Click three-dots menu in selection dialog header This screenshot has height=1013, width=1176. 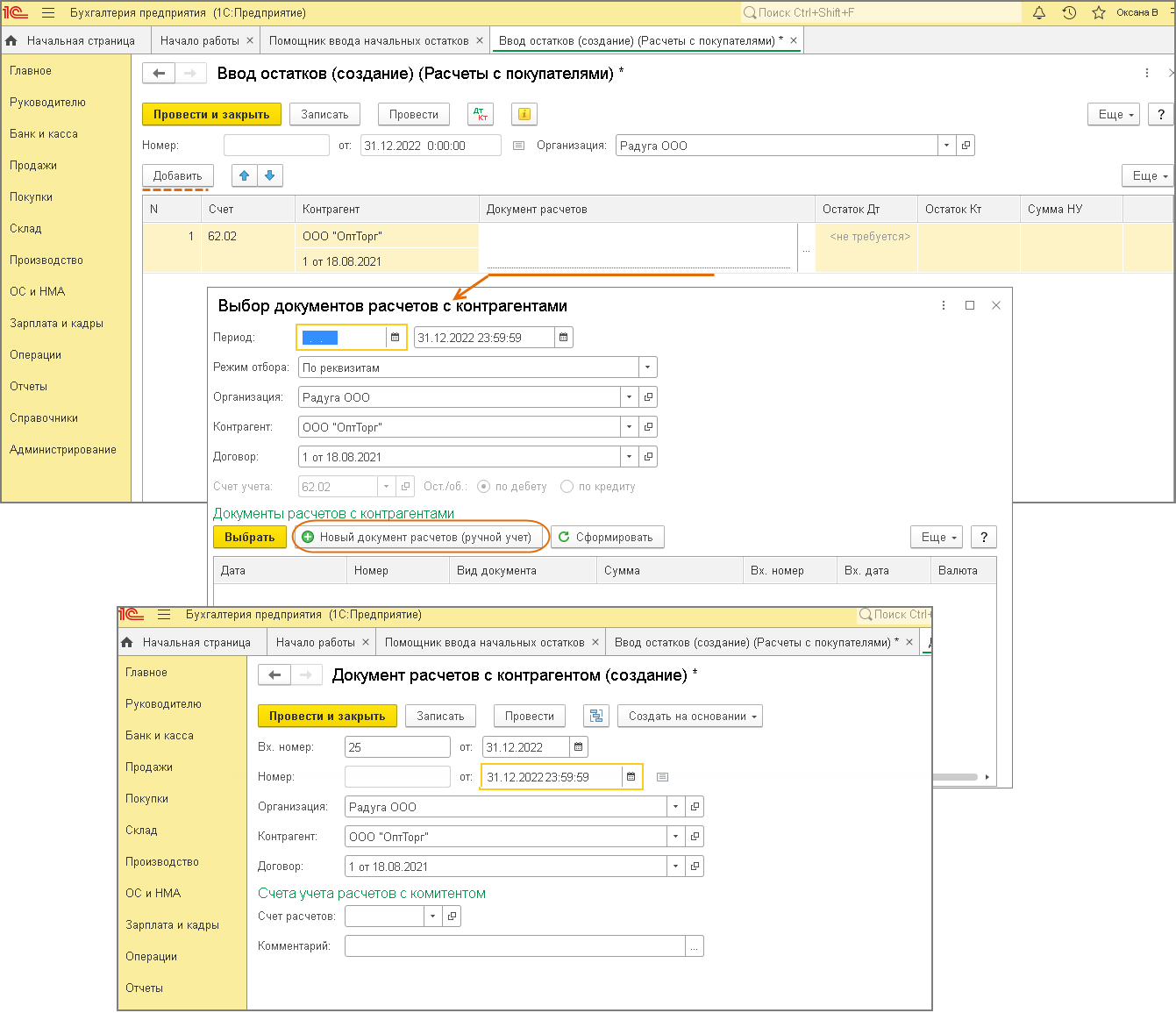tap(944, 305)
